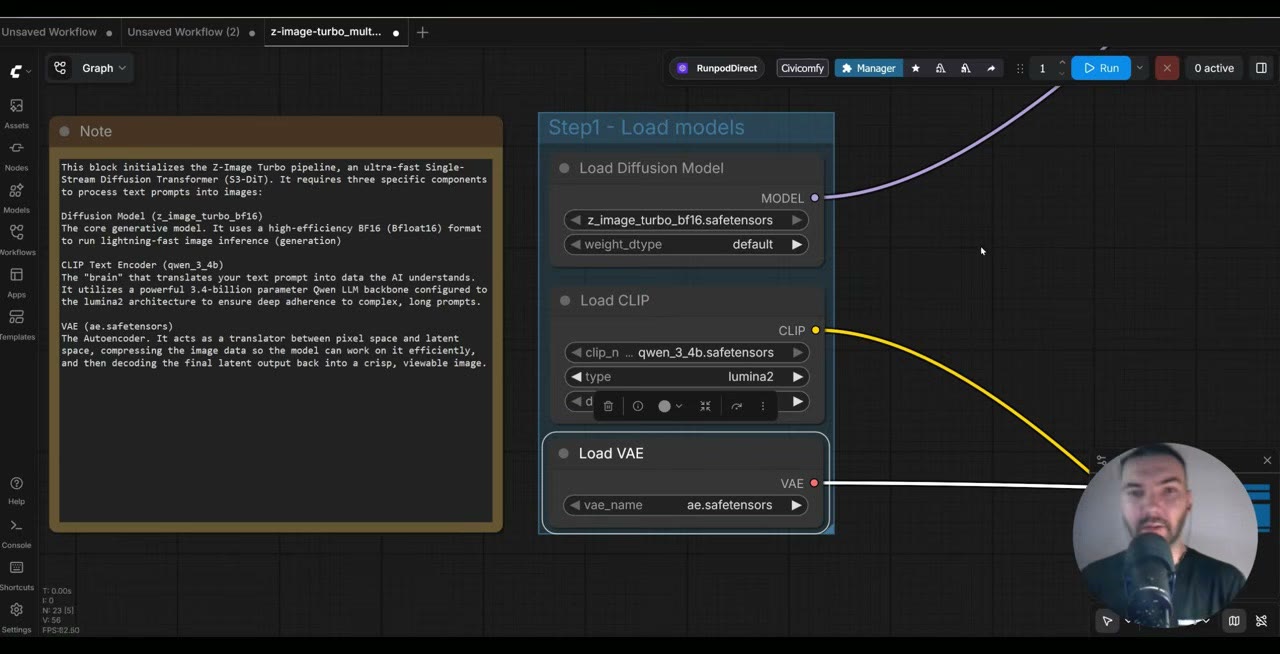Collapse the Load Diffusion Model node dot
Screen dimensions: 1280x654
(x=564, y=168)
